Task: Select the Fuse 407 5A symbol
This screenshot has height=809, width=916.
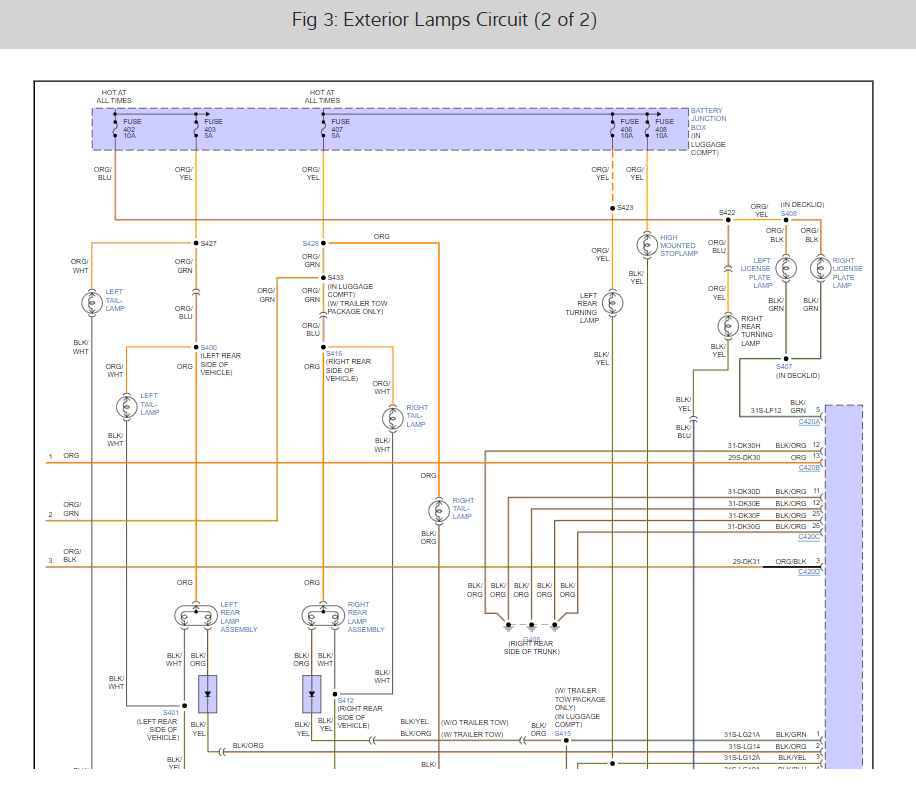Action: (323, 129)
